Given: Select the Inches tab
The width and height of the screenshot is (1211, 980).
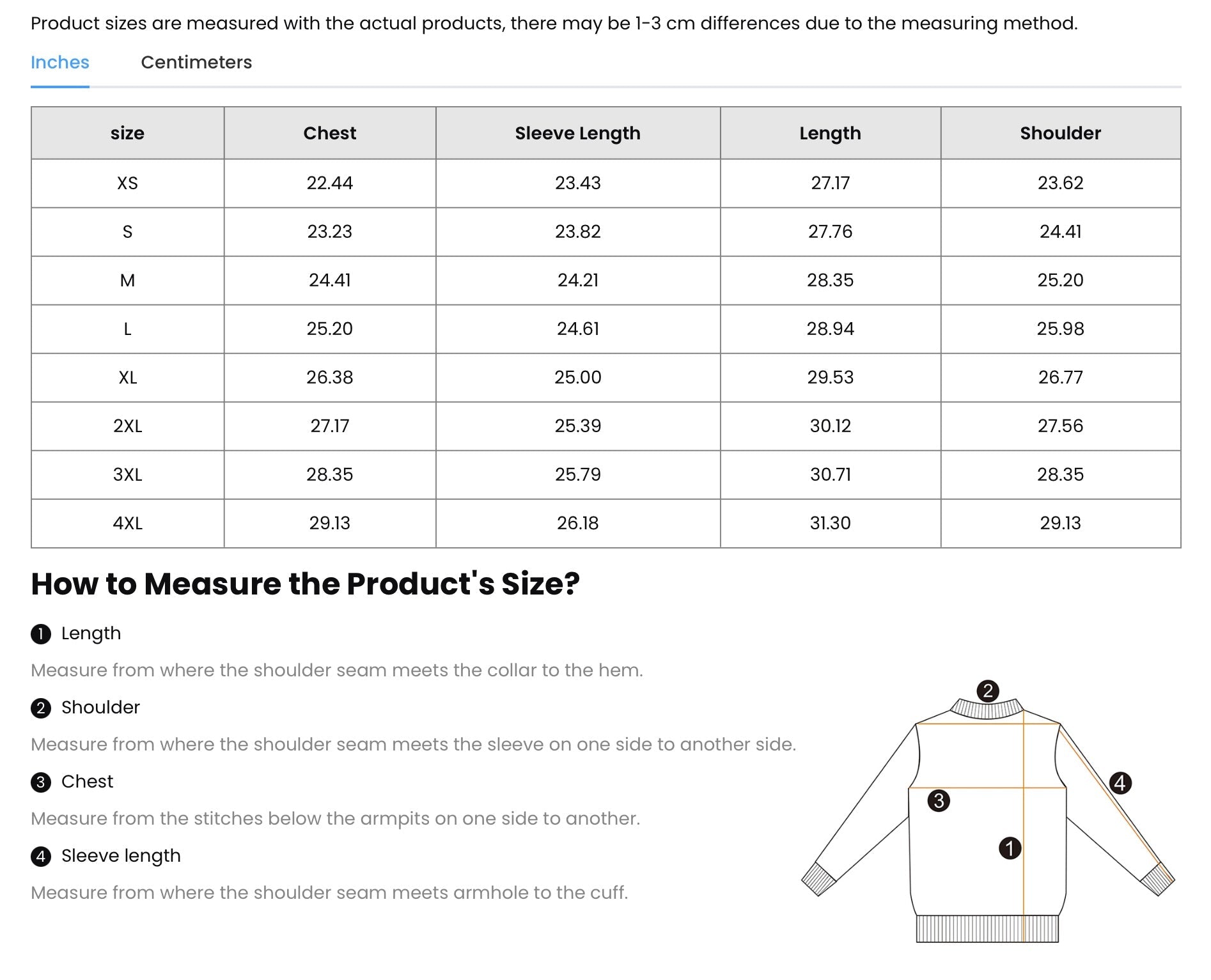Looking at the screenshot, I should tap(59, 62).
